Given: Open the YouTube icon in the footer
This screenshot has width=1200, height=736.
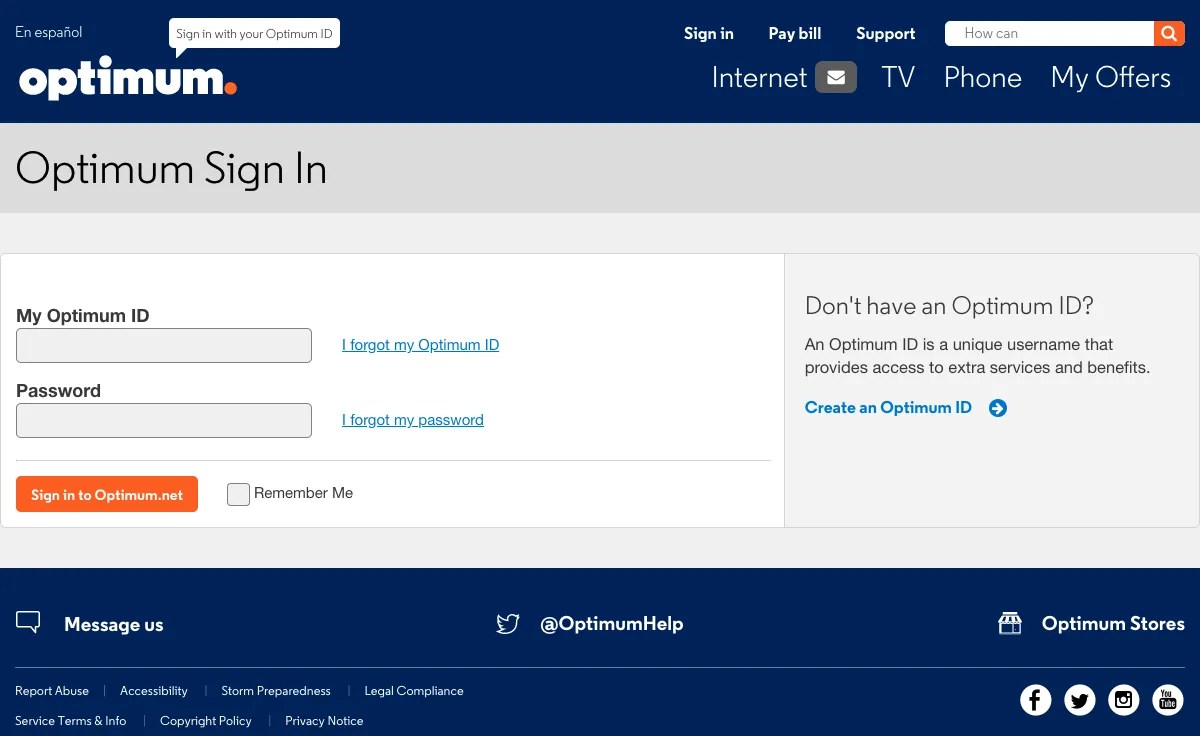Looking at the screenshot, I should 1167,700.
